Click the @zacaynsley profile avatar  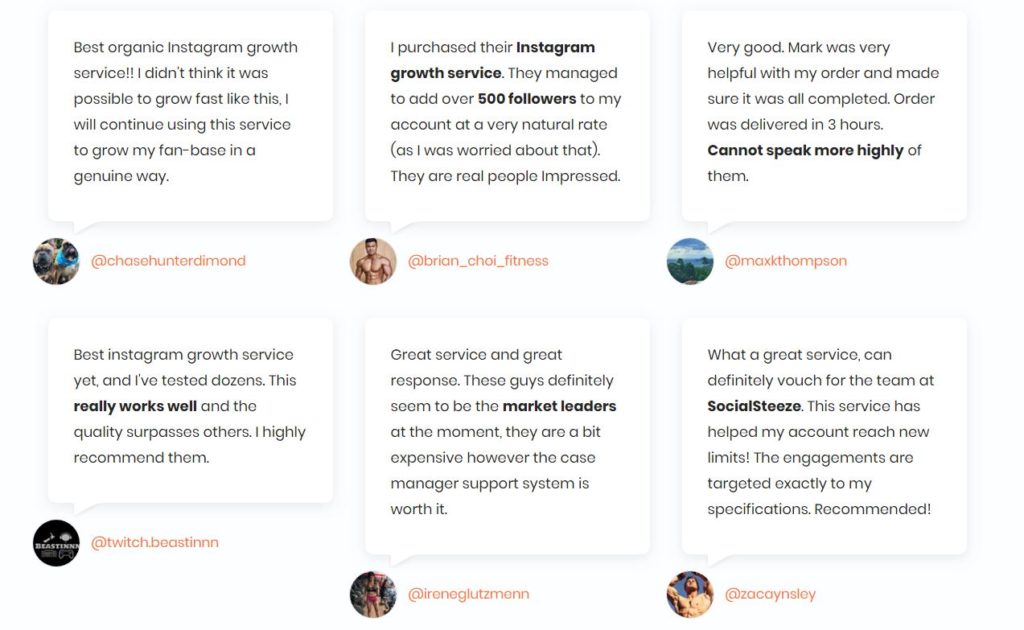pyautogui.click(x=690, y=594)
